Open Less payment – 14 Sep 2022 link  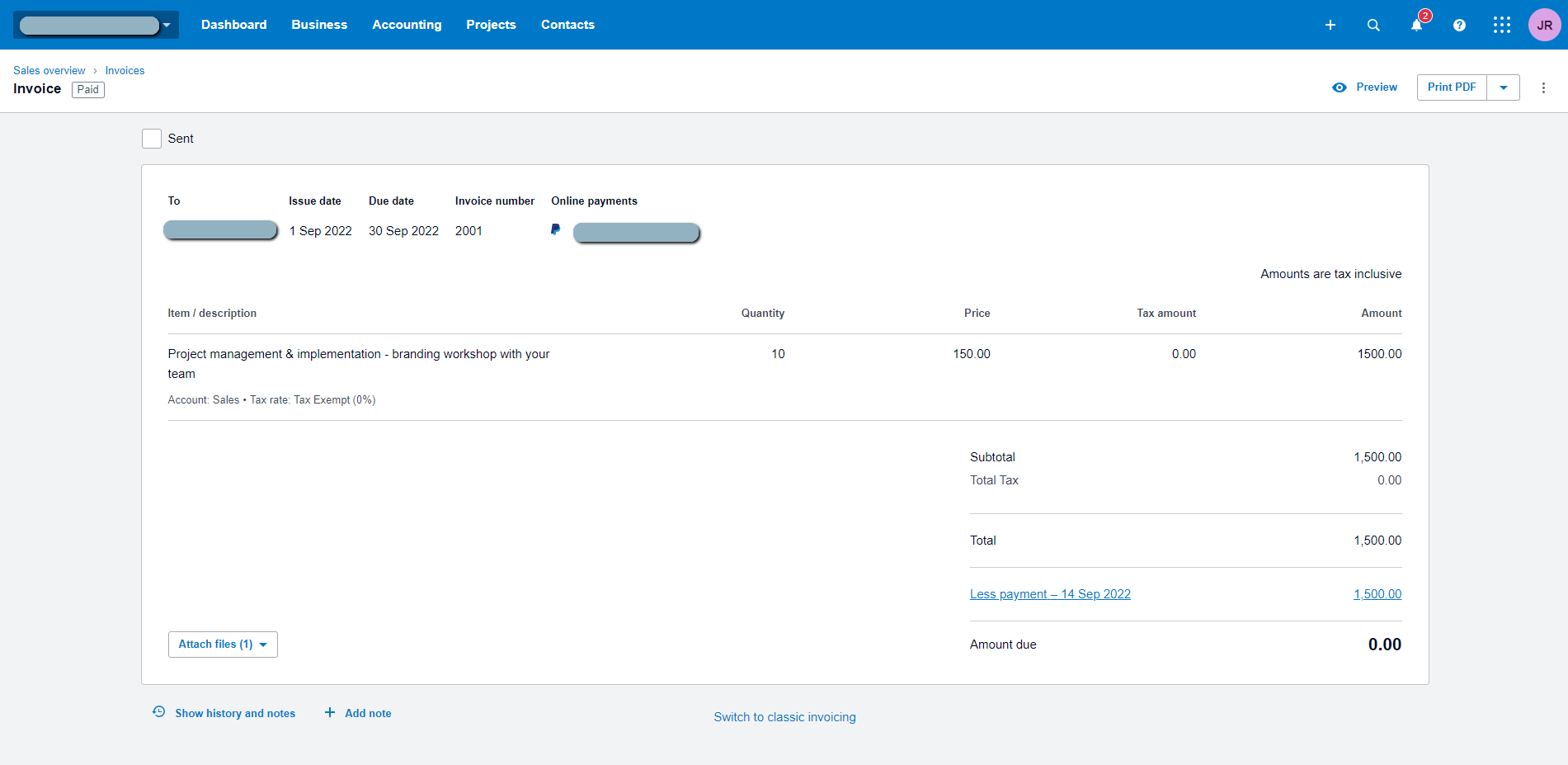pyautogui.click(x=1050, y=594)
